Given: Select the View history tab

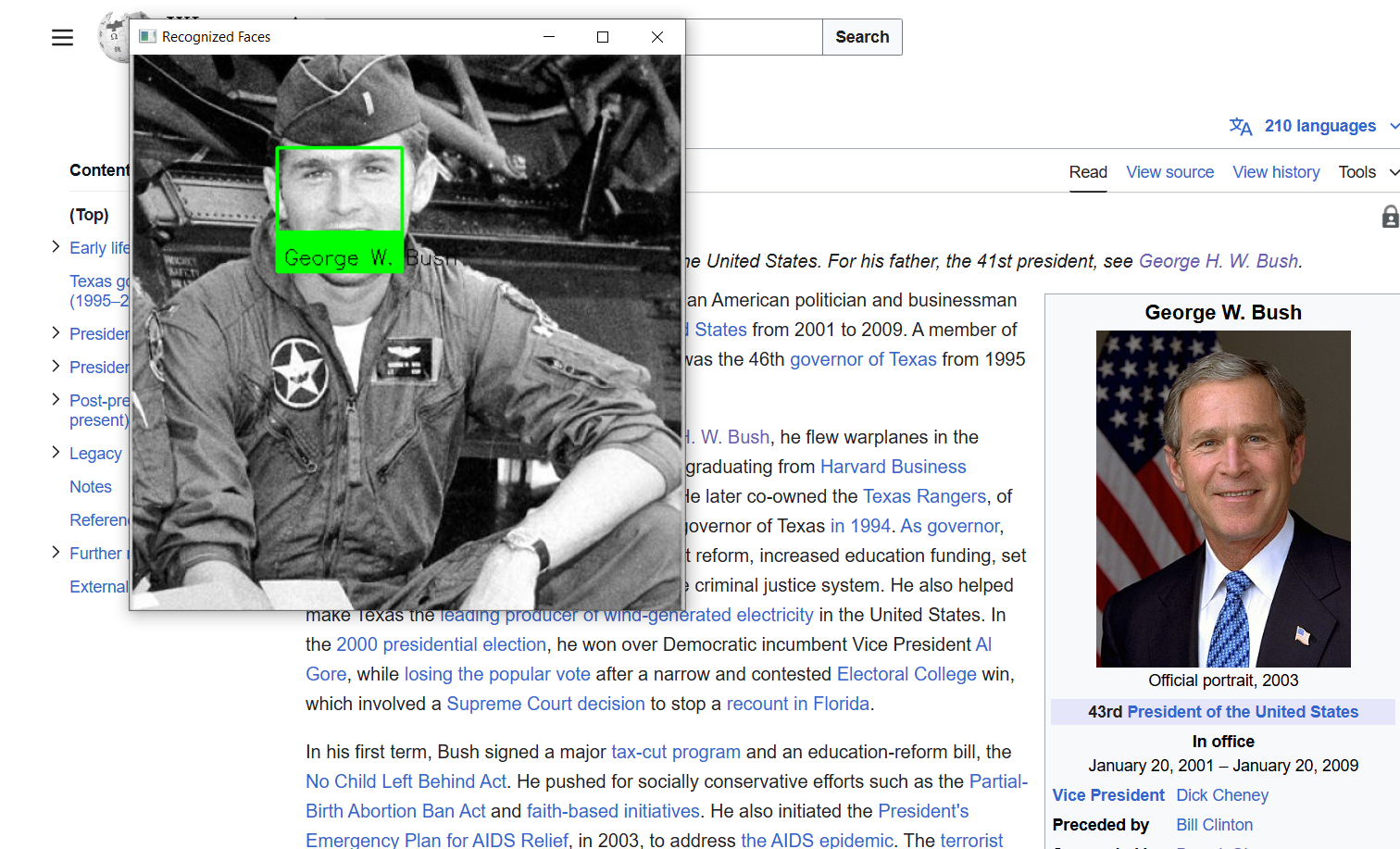Looking at the screenshot, I should pos(1276,172).
